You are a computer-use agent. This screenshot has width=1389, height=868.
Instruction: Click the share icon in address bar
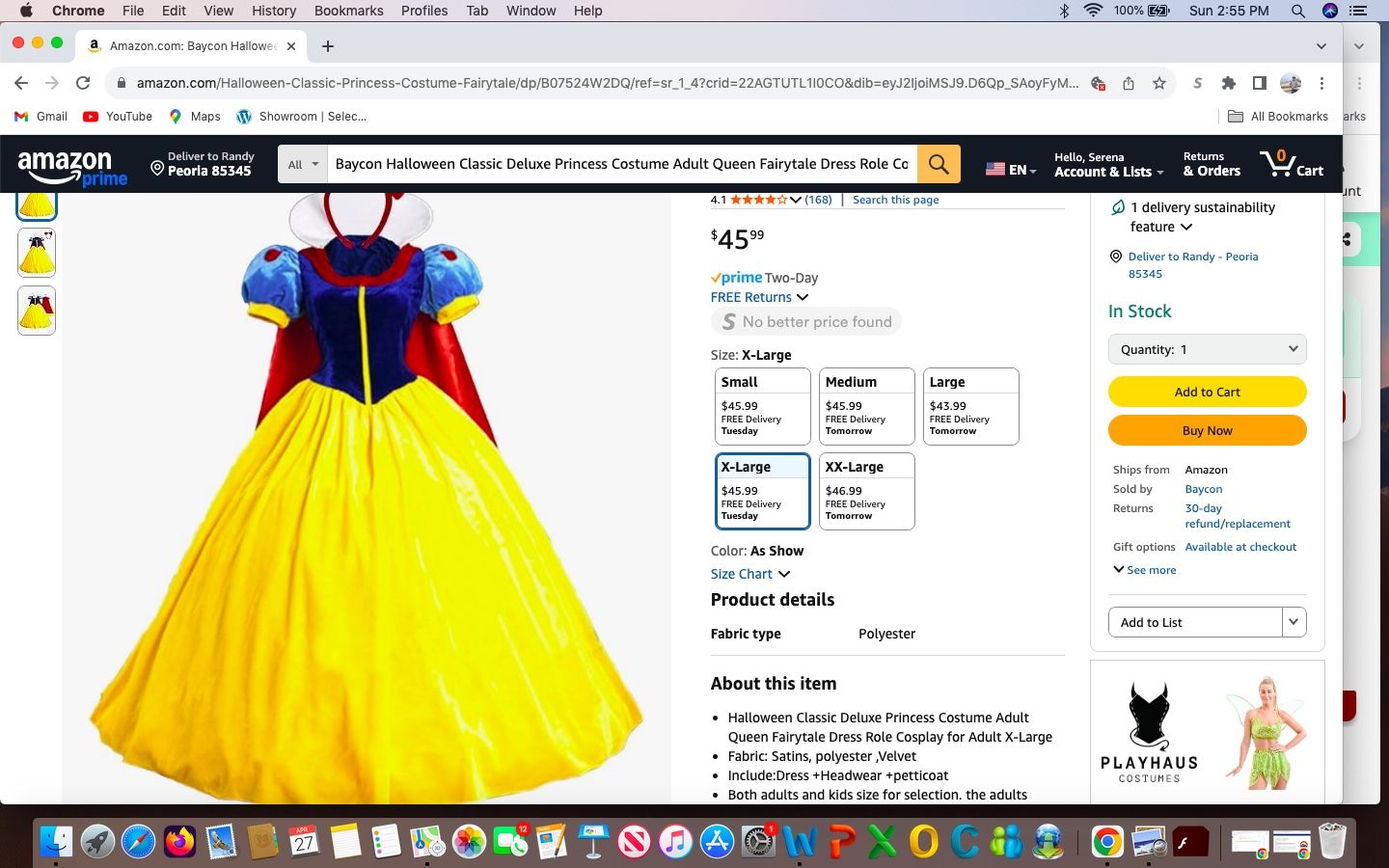click(x=1129, y=83)
